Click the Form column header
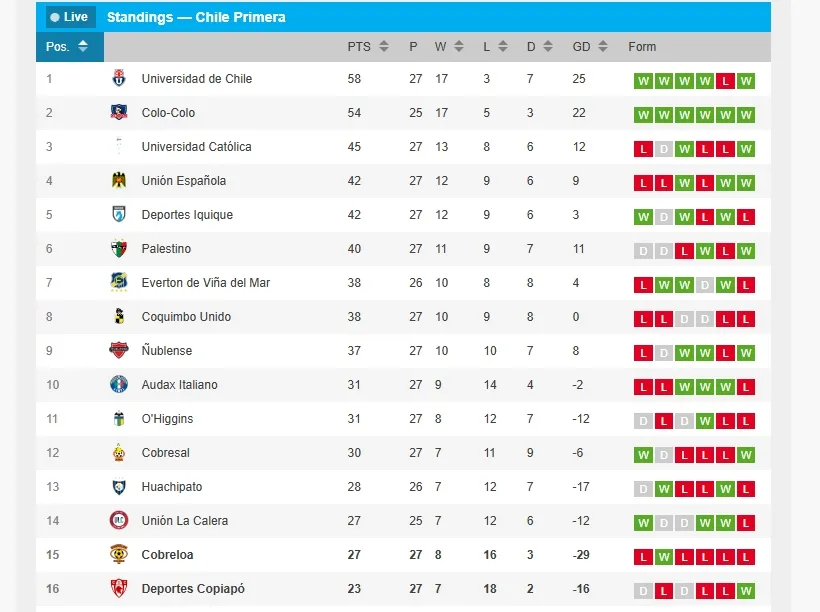This screenshot has width=820, height=612. pyautogui.click(x=642, y=47)
